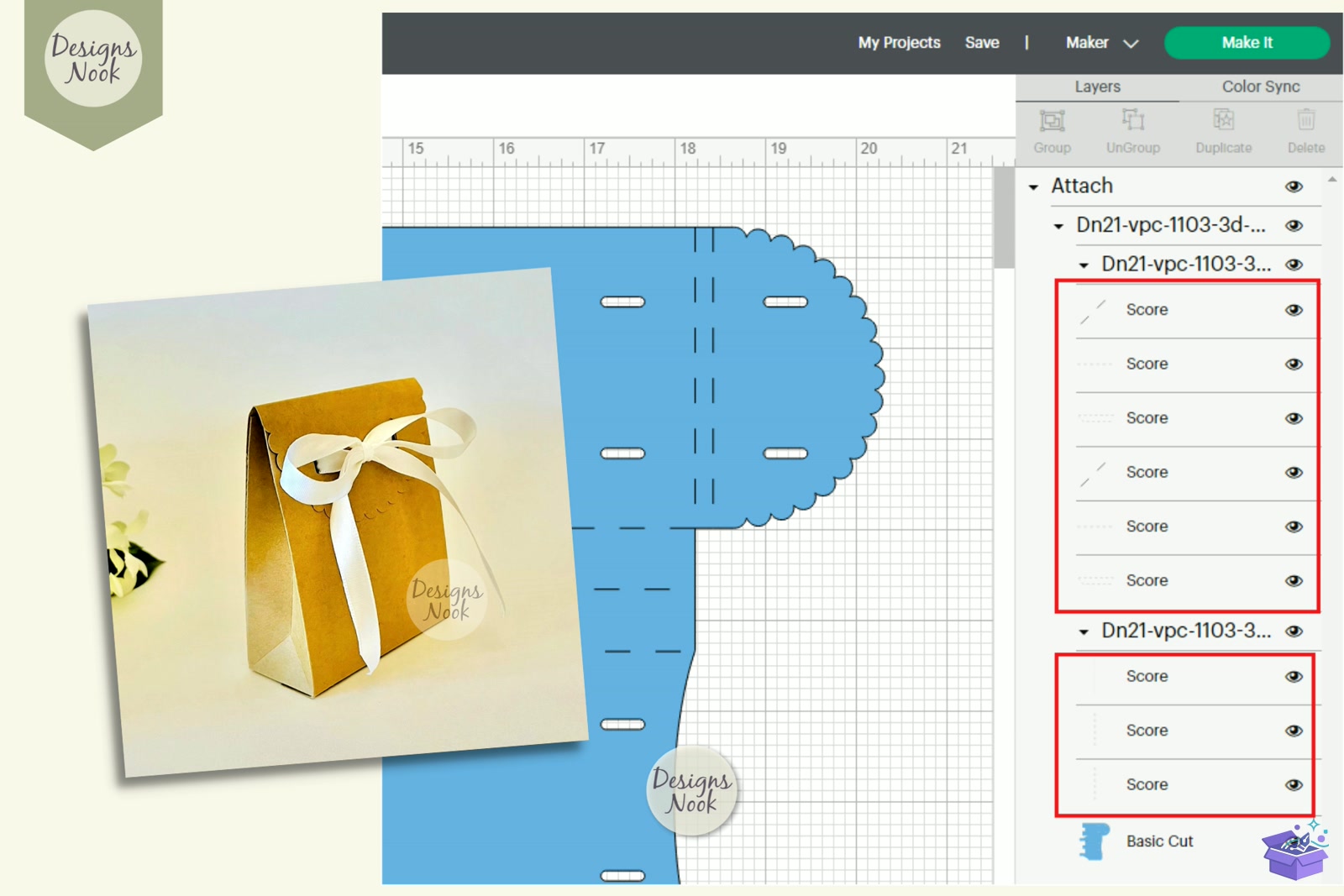Click the UnGroup icon
The image size is (1344, 896).
1133,120
